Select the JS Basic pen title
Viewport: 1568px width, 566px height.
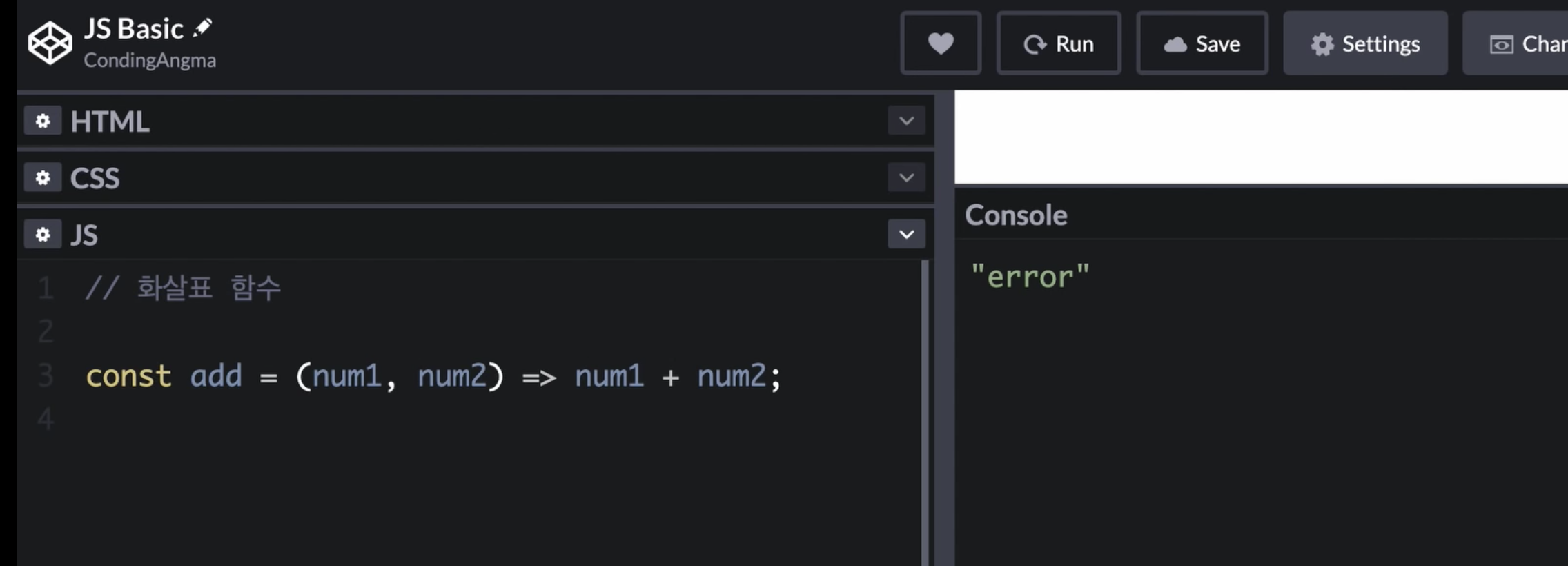(134, 29)
